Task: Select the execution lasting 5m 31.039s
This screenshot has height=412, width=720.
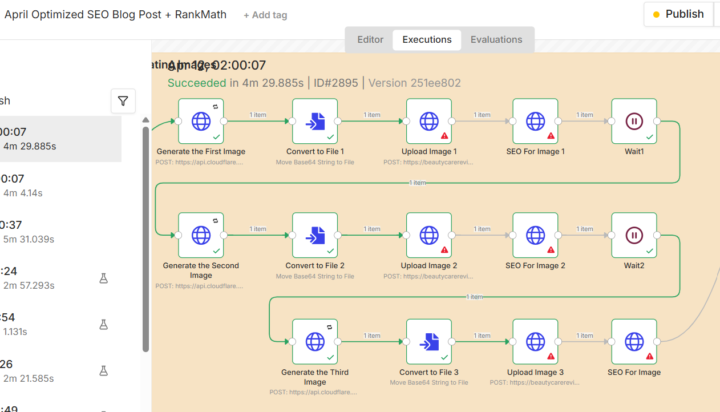Action: [61, 232]
